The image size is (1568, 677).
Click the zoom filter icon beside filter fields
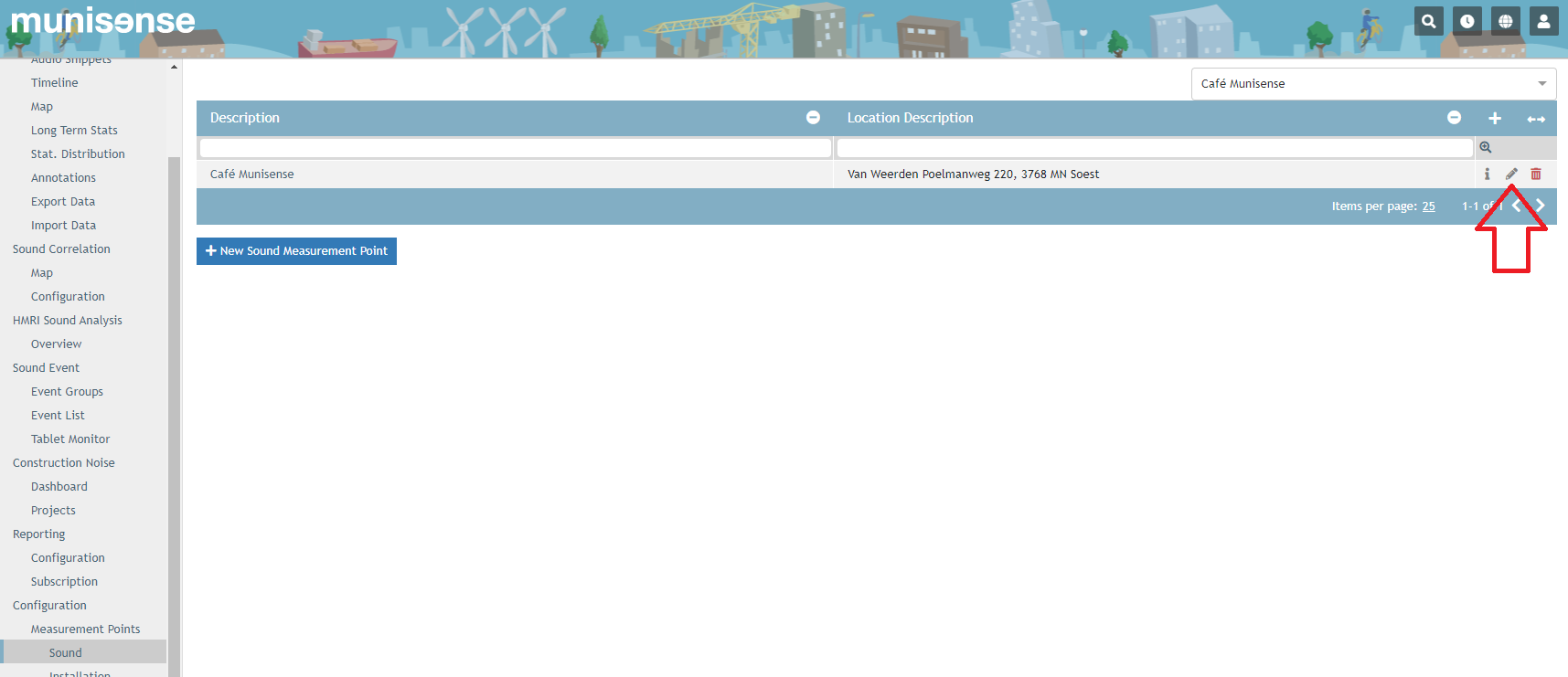tap(1486, 148)
